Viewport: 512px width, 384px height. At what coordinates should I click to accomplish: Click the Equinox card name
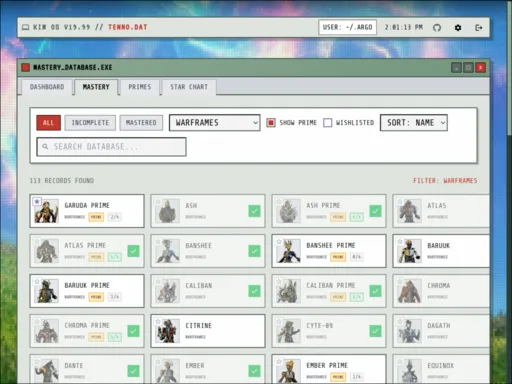[x=440, y=366]
